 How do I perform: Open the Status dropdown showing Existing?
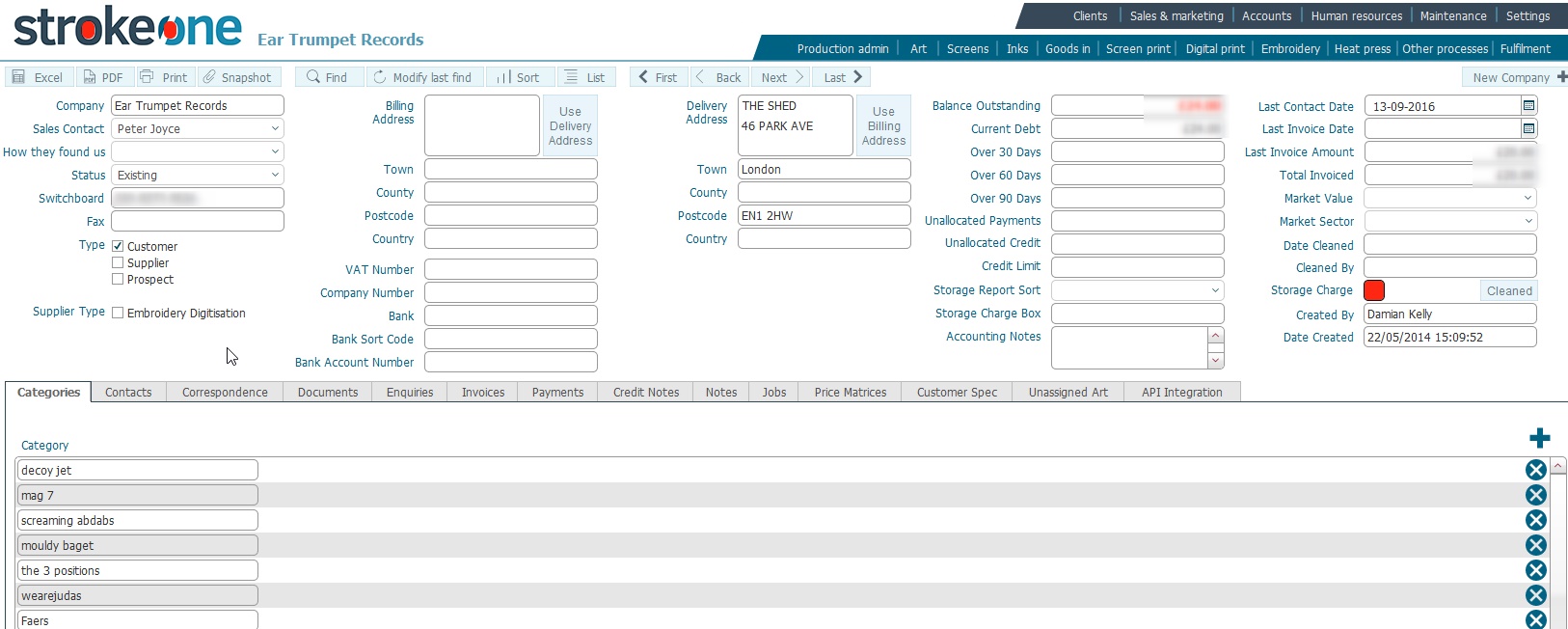(x=275, y=175)
